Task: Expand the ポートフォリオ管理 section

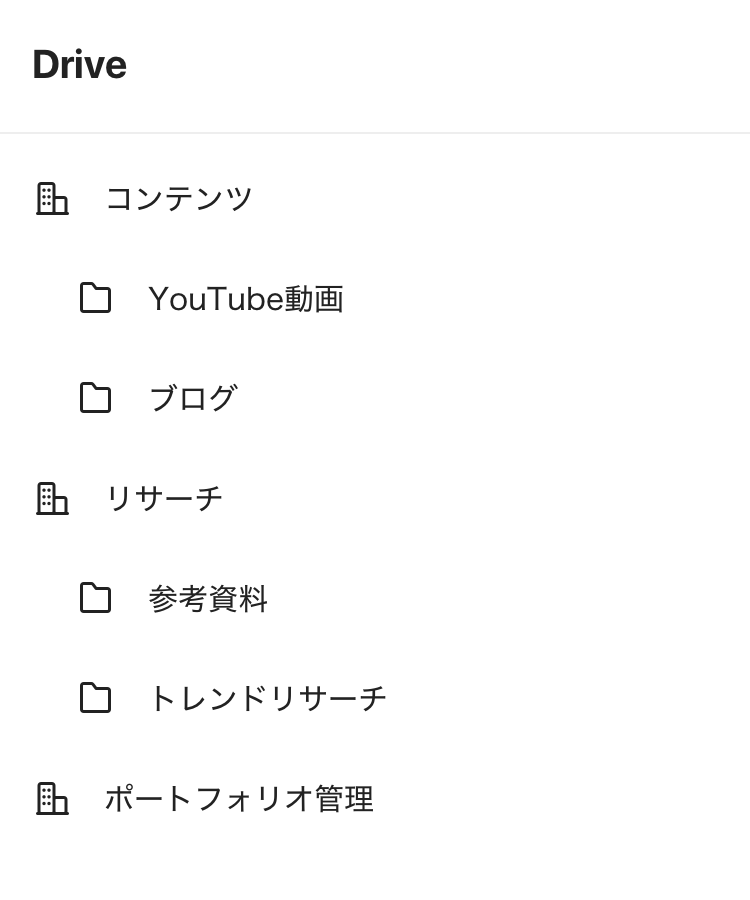Action: coord(239,798)
